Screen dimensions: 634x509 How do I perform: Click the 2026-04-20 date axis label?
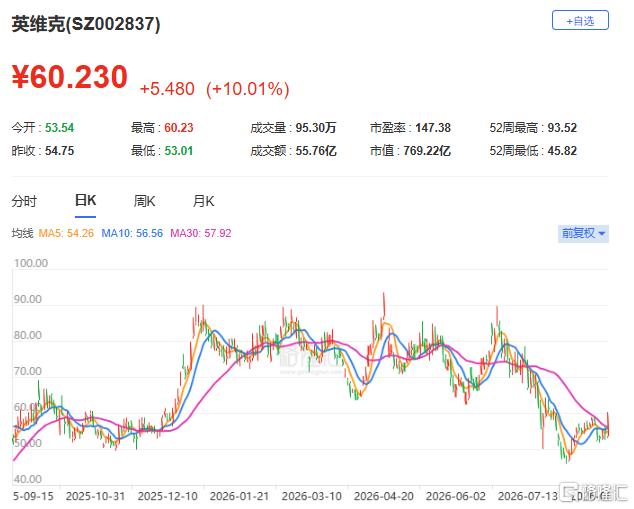(383, 496)
